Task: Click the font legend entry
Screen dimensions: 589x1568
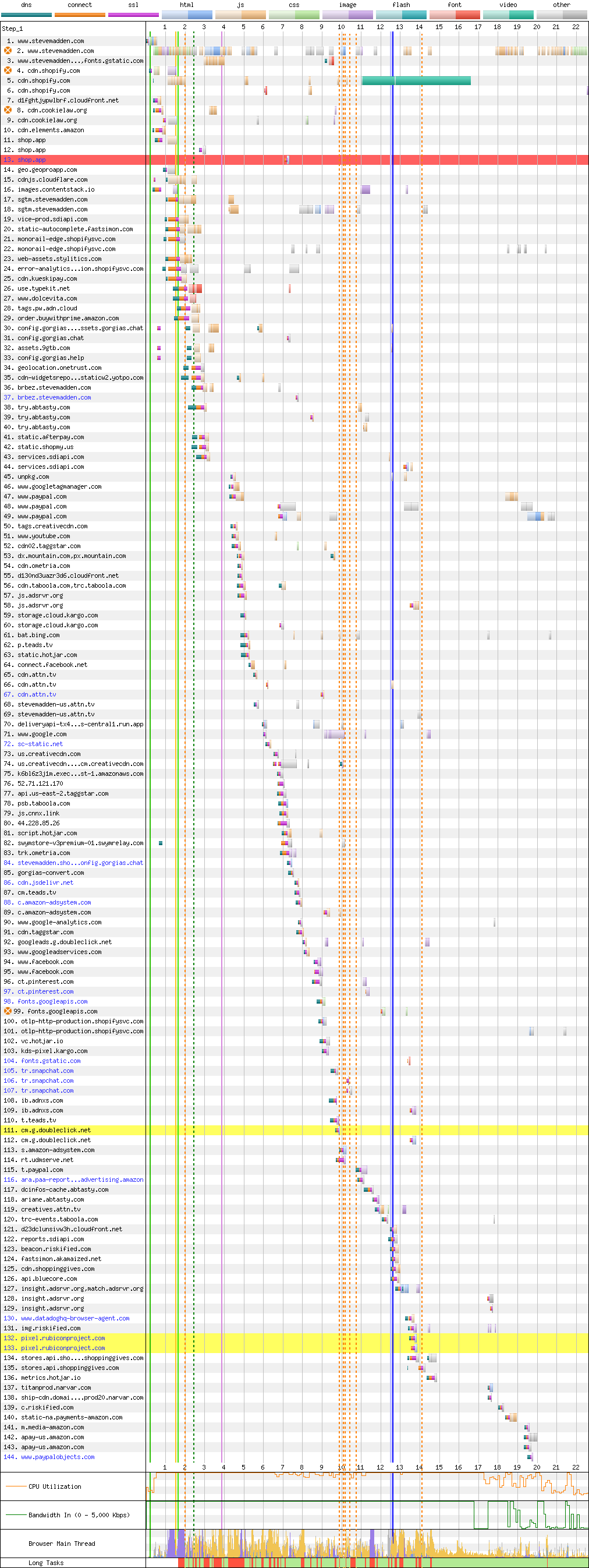Action: tap(455, 5)
